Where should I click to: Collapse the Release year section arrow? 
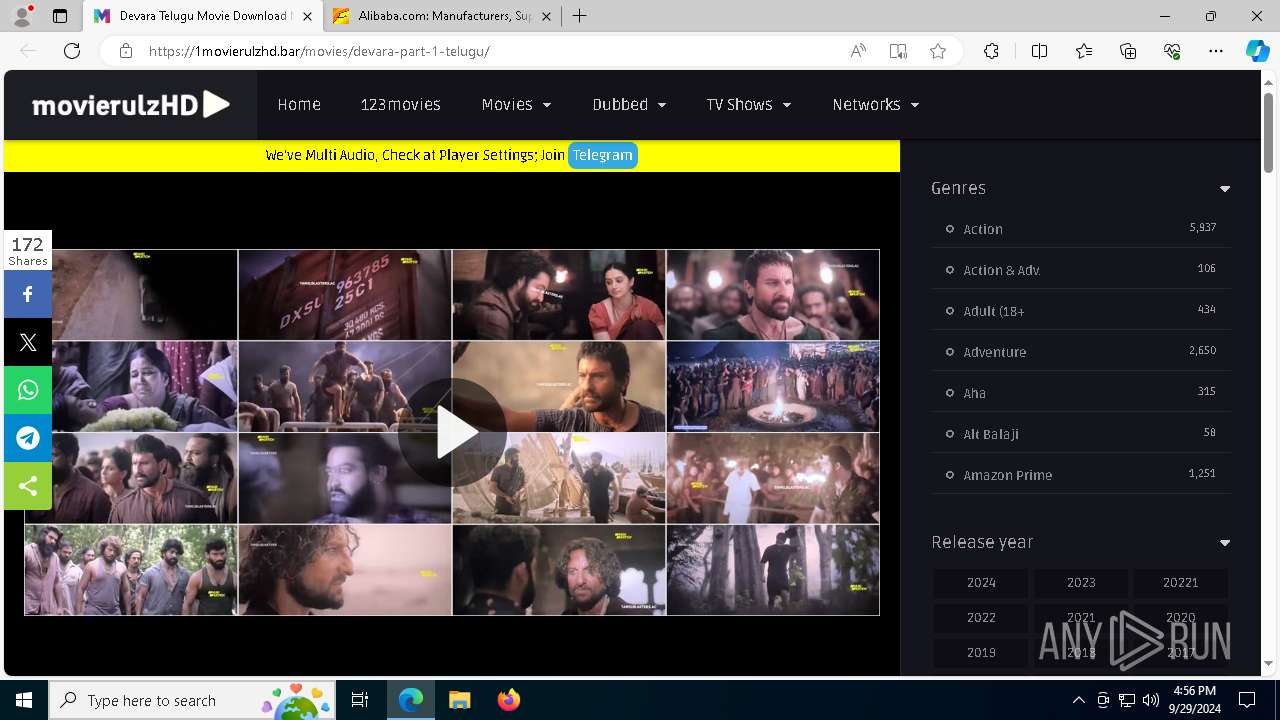(x=1225, y=543)
